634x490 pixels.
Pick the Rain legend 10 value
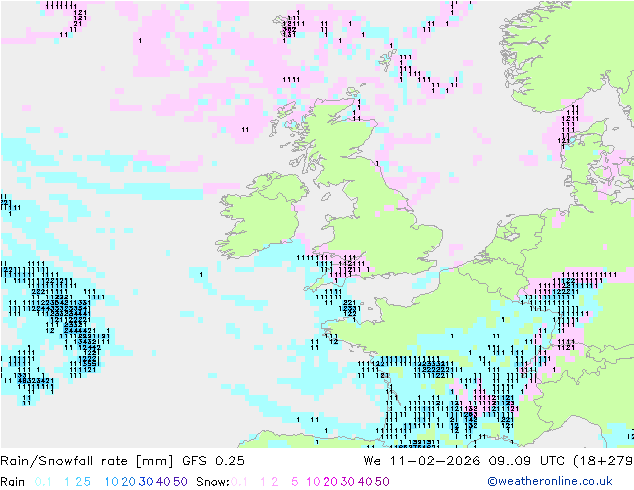[x=111, y=482]
